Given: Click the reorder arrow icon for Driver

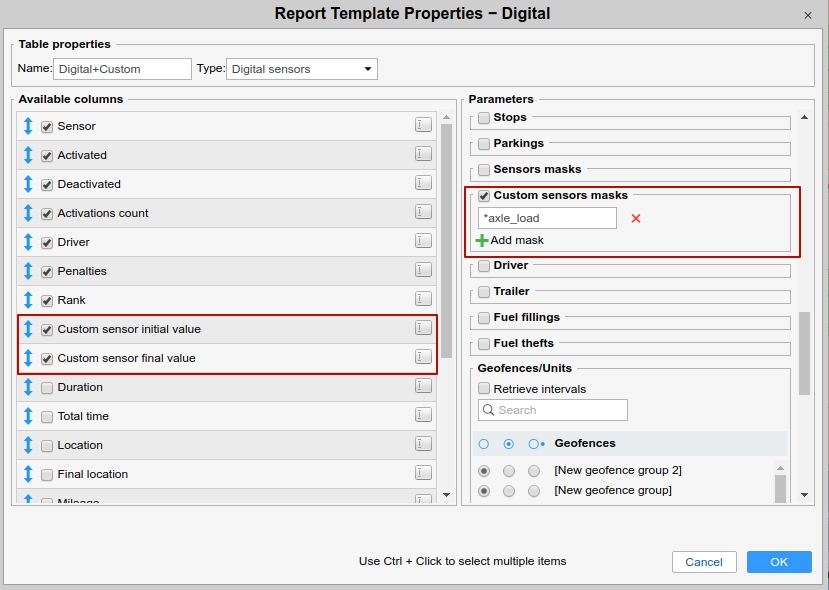Looking at the screenshot, I should 28,242.
